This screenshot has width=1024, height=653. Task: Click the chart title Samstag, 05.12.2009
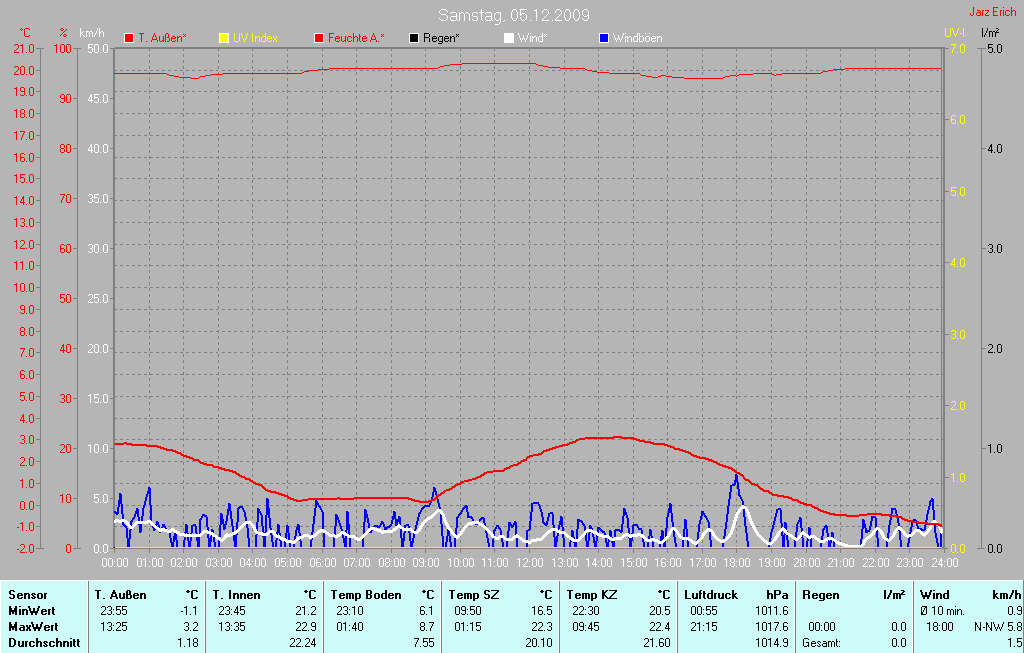[x=513, y=15]
